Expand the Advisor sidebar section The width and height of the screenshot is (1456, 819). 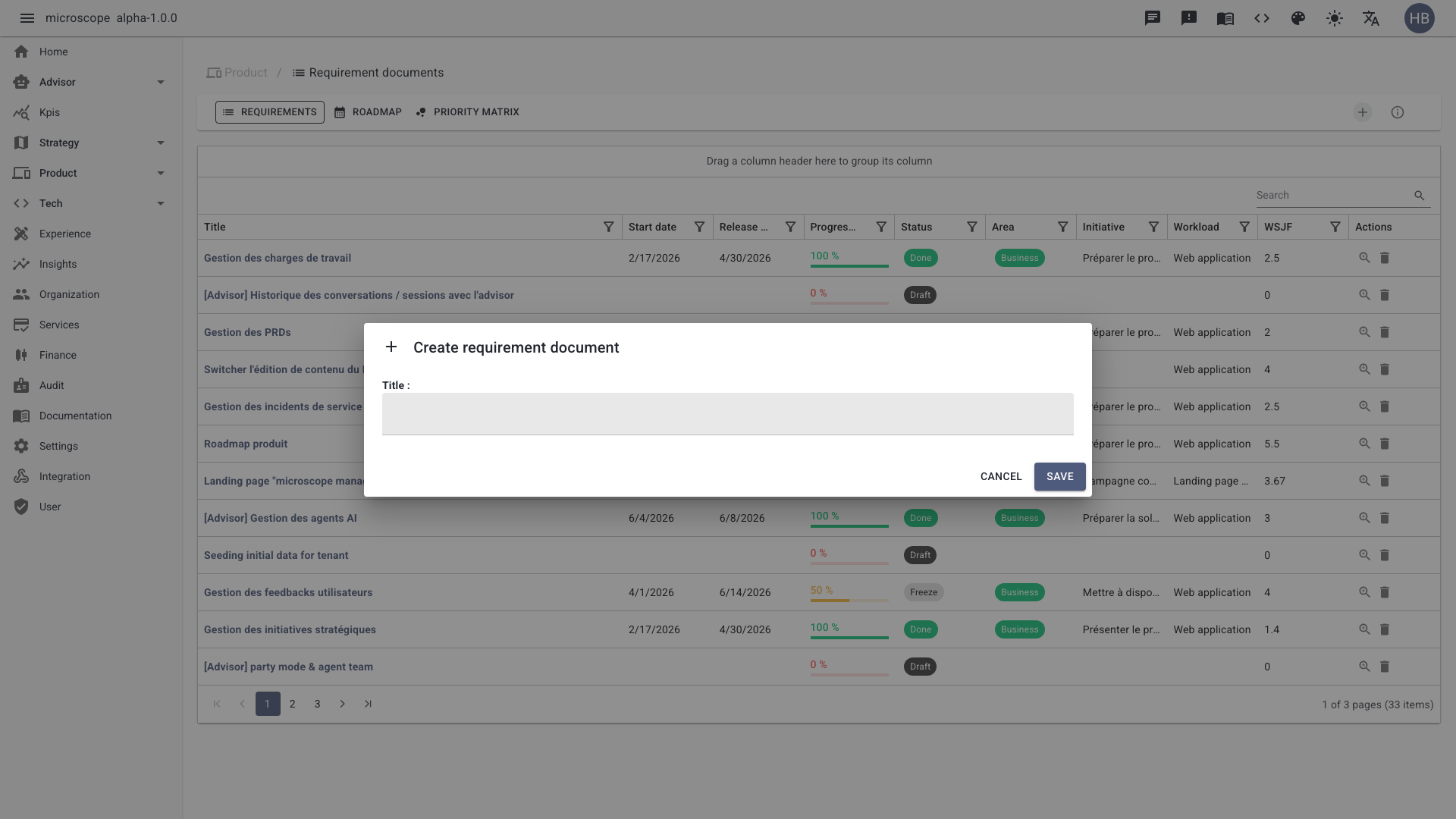click(x=91, y=82)
